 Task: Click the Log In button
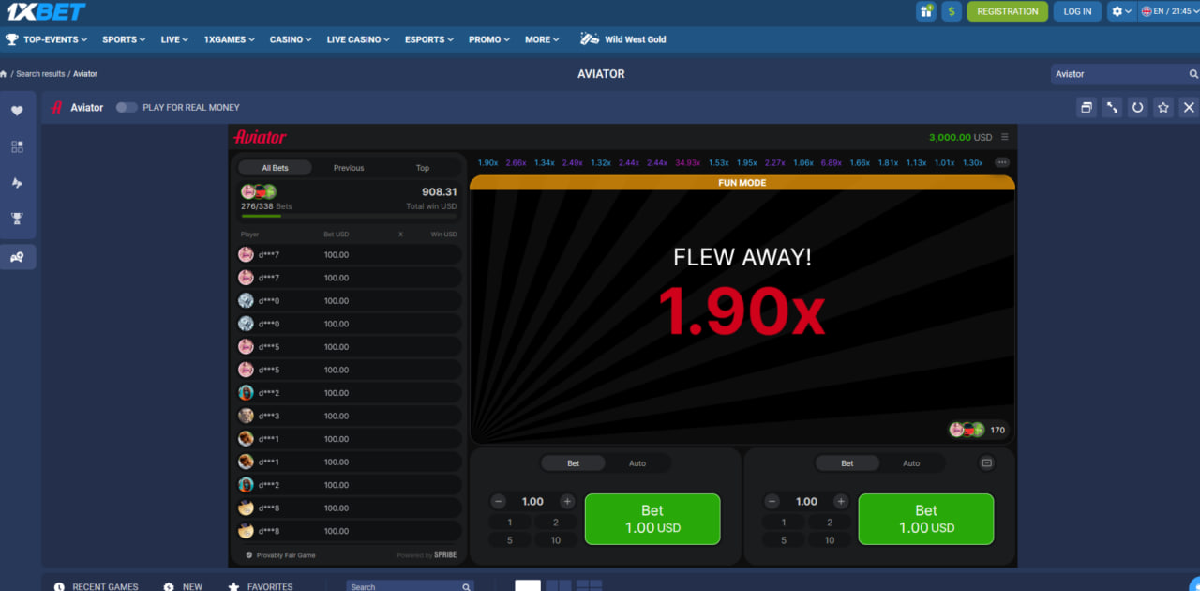click(1078, 11)
